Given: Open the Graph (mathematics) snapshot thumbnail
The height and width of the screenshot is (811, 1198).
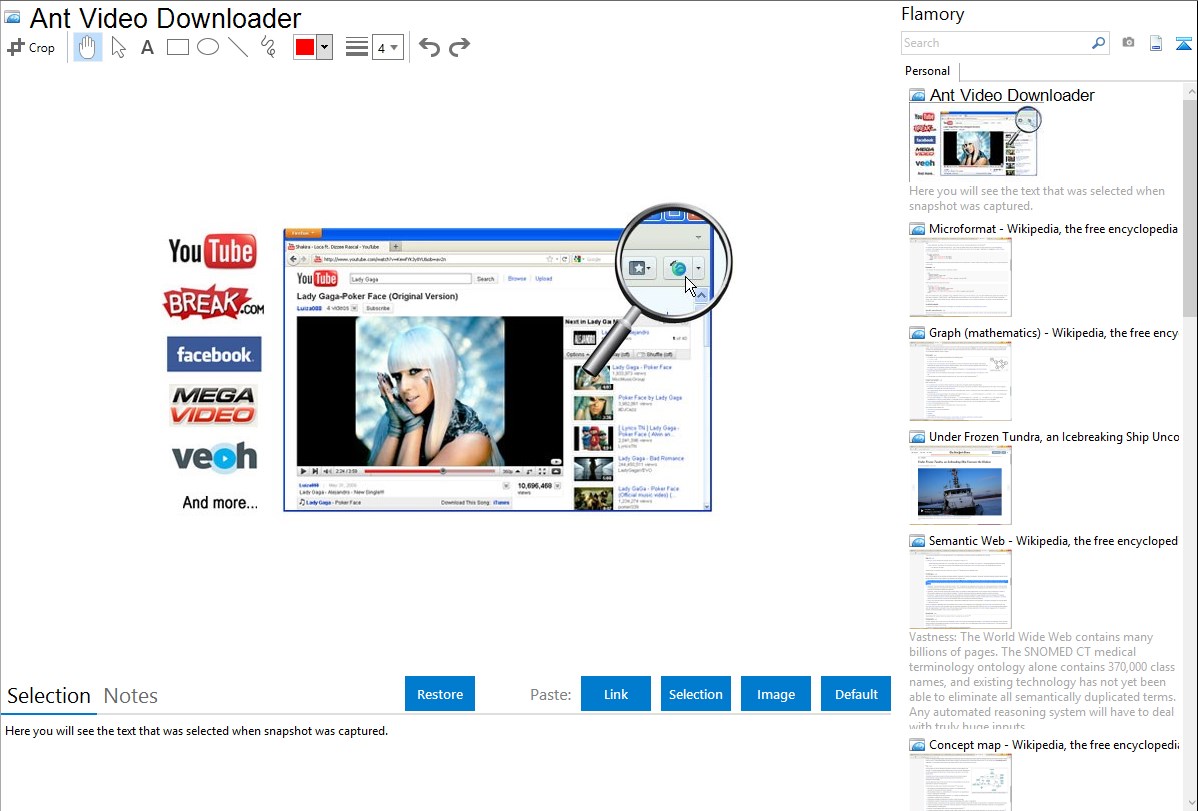Looking at the screenshot, I should tap(960, 381).
